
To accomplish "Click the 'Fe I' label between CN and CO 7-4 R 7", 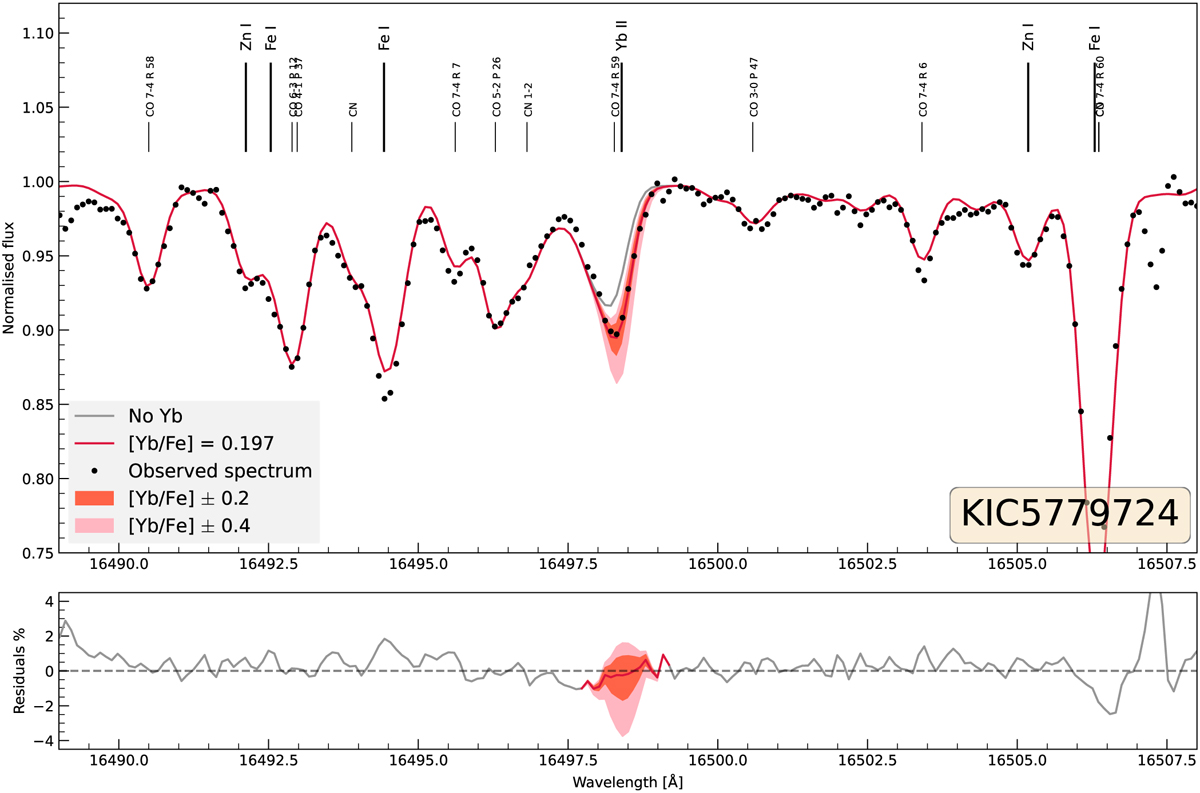I will tap(384, 39).
